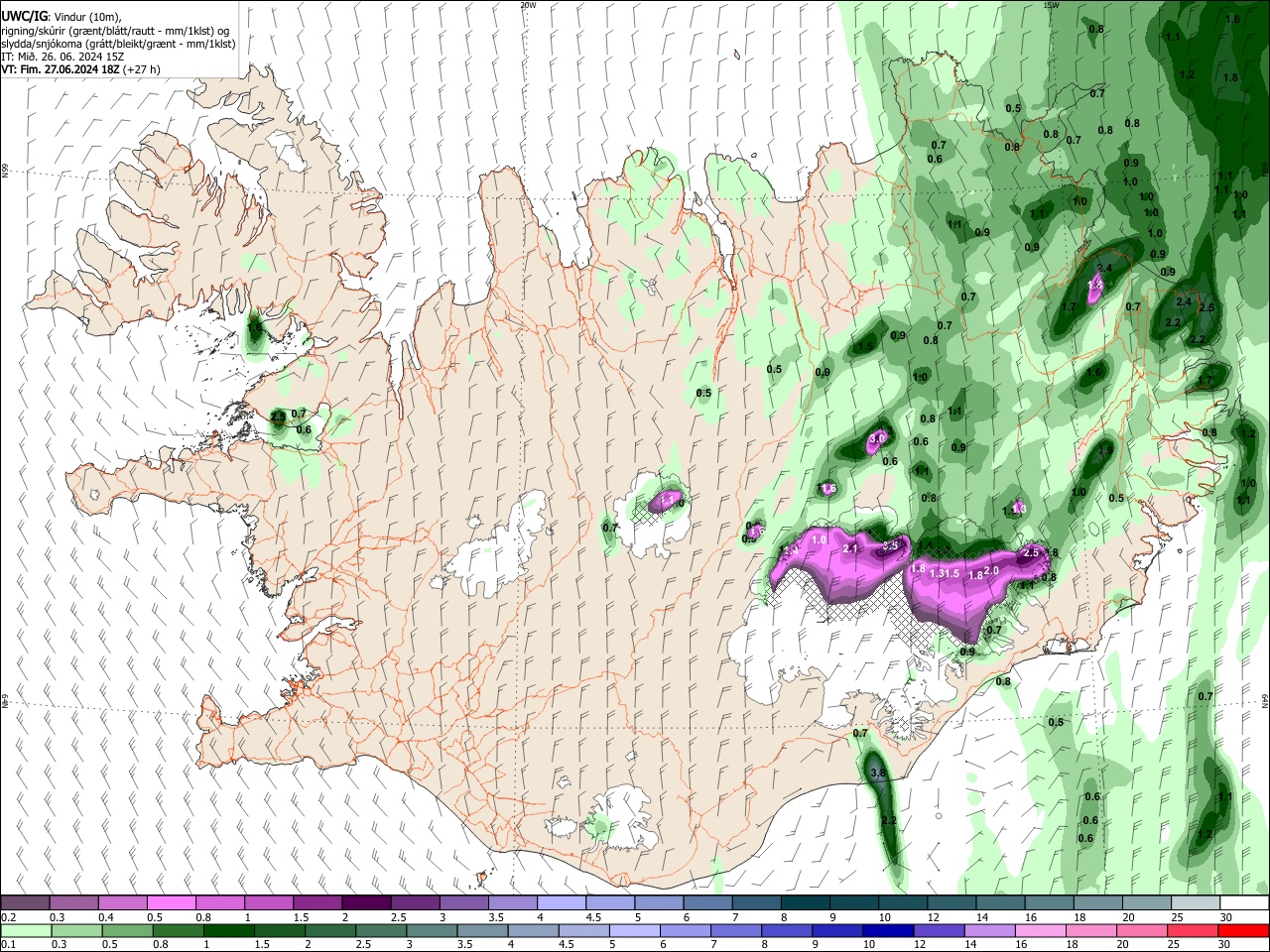Screen dimensions: 1270x952
Task: Click the 3.5 value in the purple snow area
Action: point(890,545)
